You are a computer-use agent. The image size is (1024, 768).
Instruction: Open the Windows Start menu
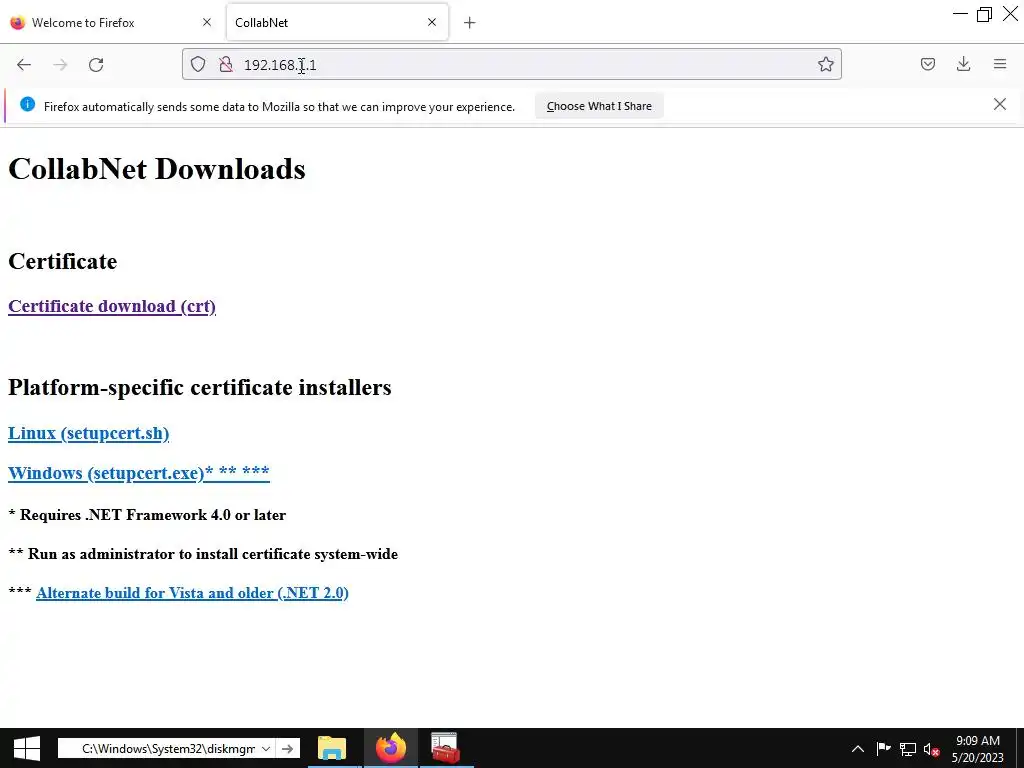26,748
